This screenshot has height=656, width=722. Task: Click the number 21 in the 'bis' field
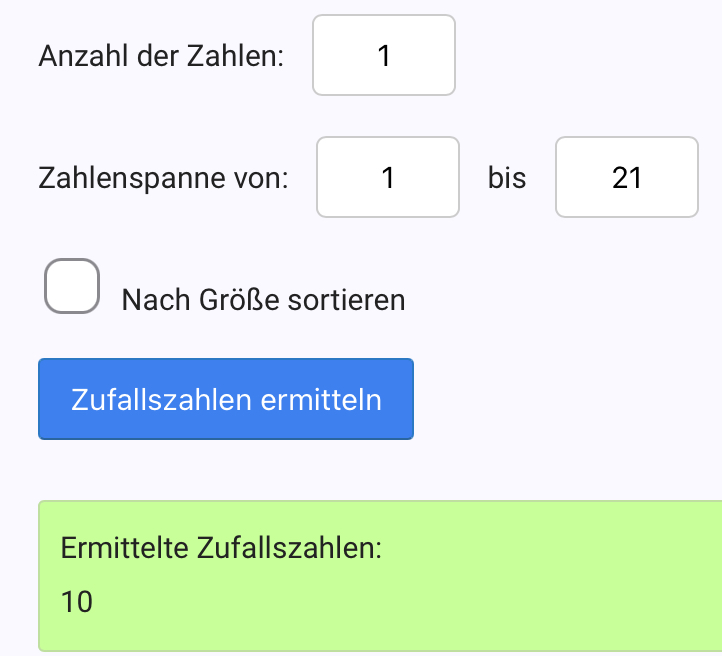click(626, 178)
